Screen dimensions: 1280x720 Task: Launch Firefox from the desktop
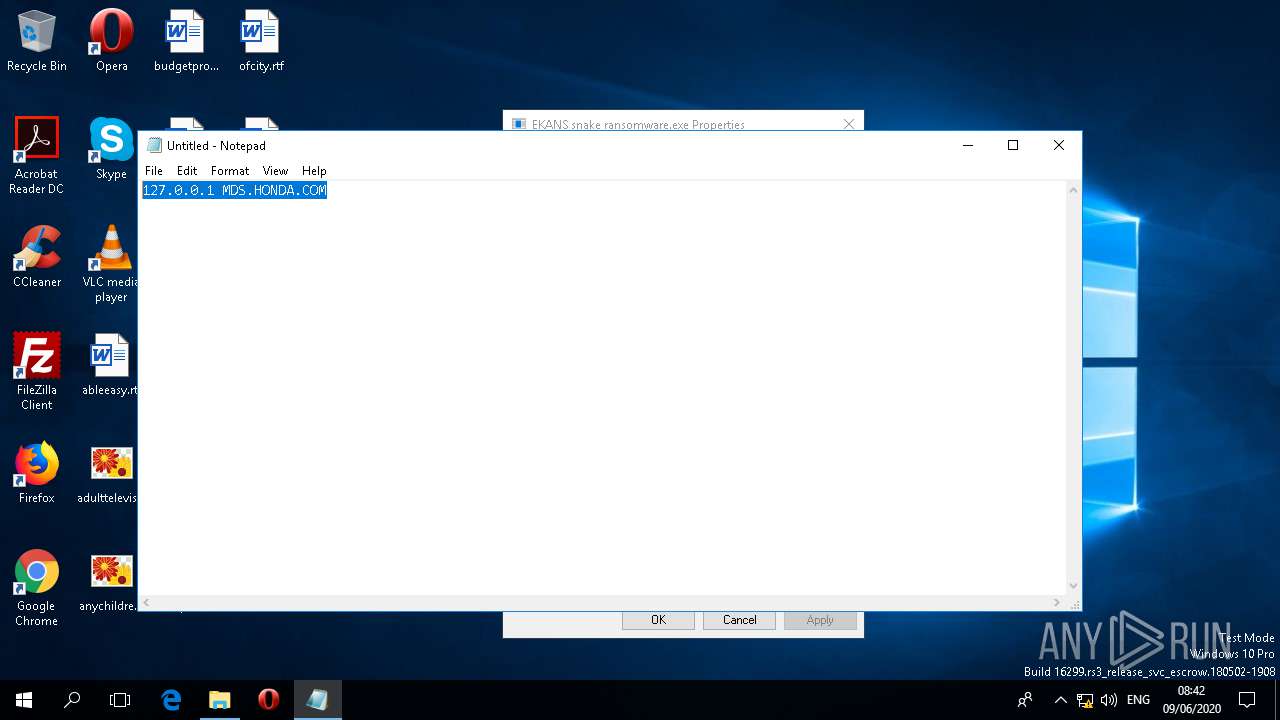pos(37,472)
